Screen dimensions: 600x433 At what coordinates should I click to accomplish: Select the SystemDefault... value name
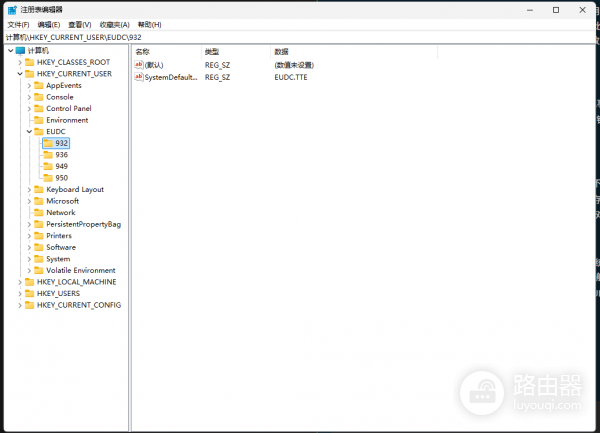[171, 77]
